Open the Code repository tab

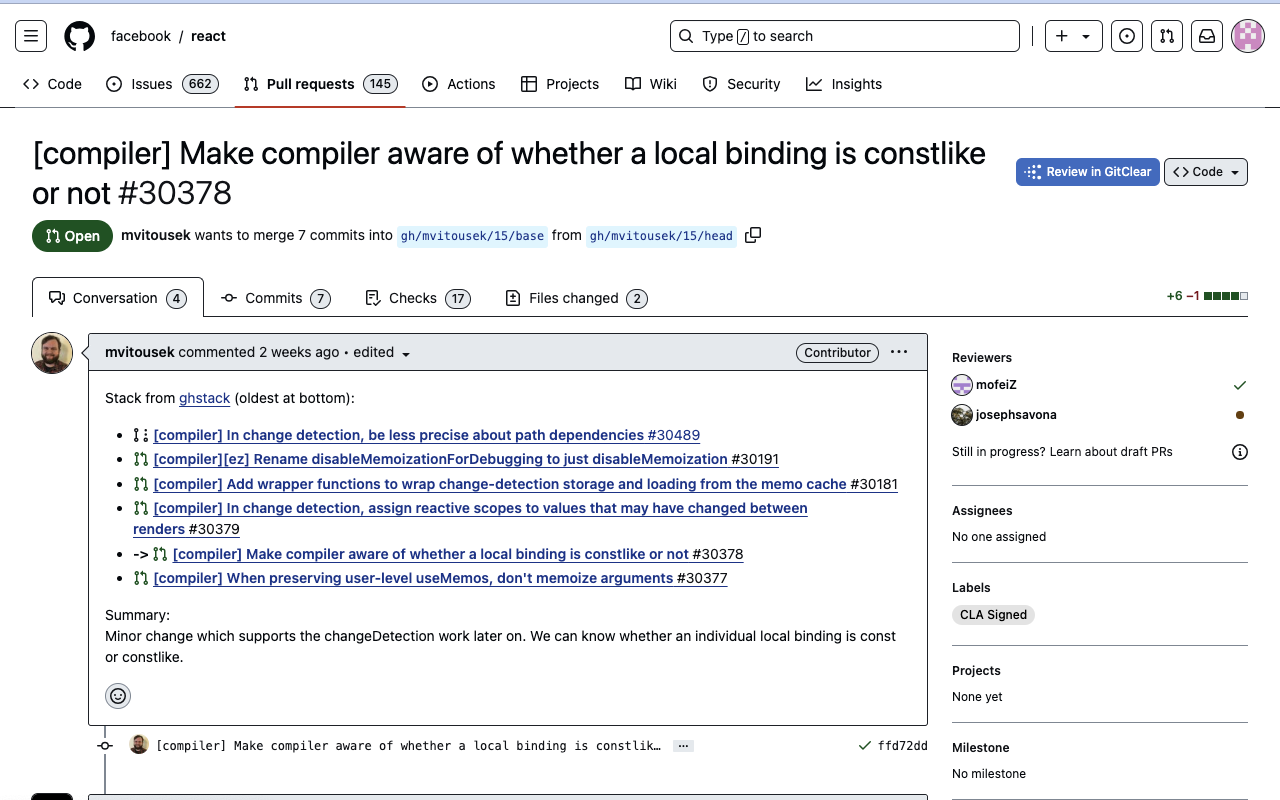coord(53,84)
